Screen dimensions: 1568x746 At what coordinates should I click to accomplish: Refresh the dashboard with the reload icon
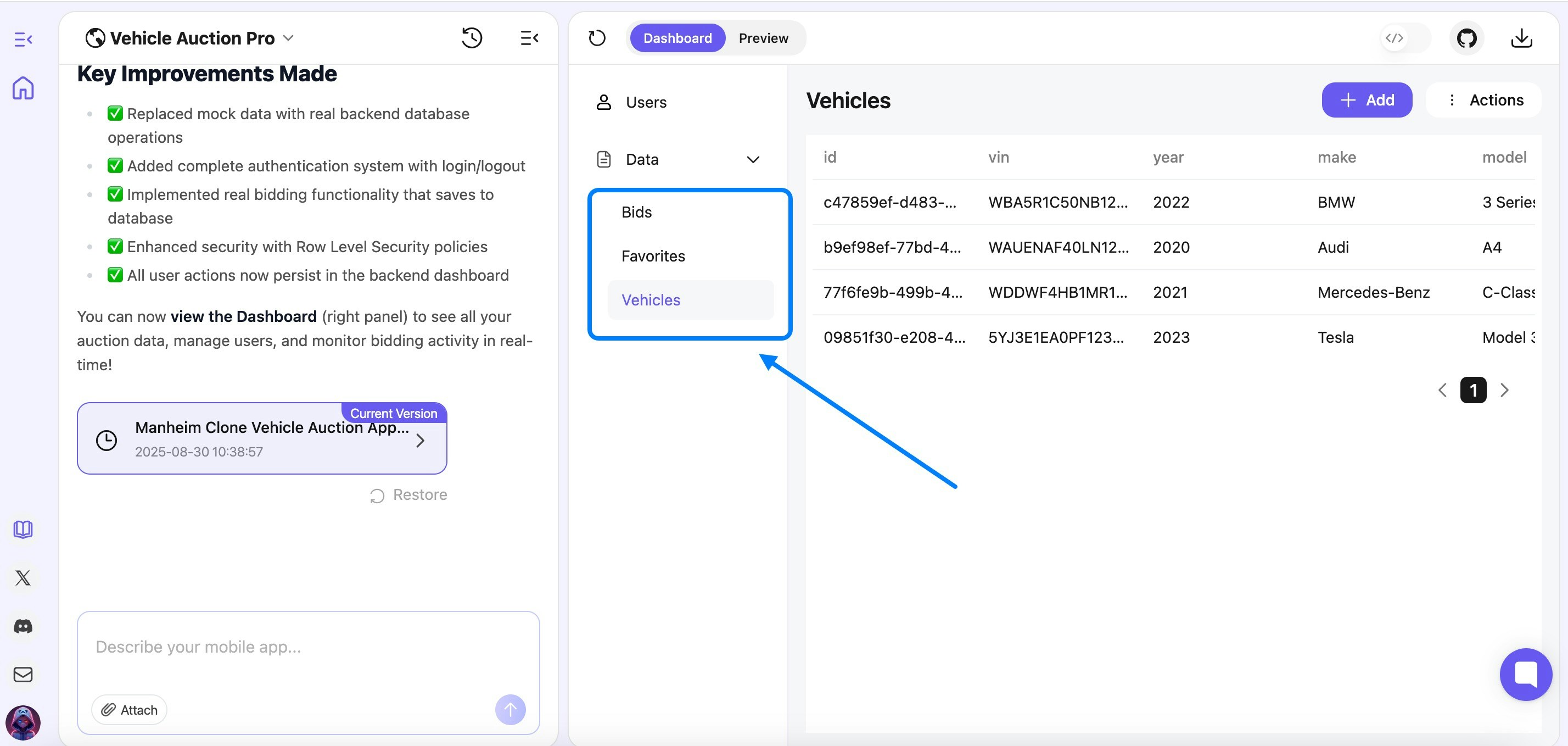coord(597,38)
